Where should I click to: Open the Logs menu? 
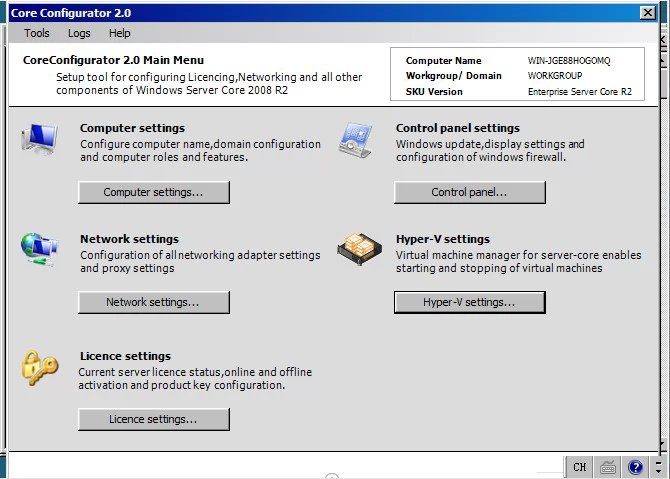click(x=79, y=33)
